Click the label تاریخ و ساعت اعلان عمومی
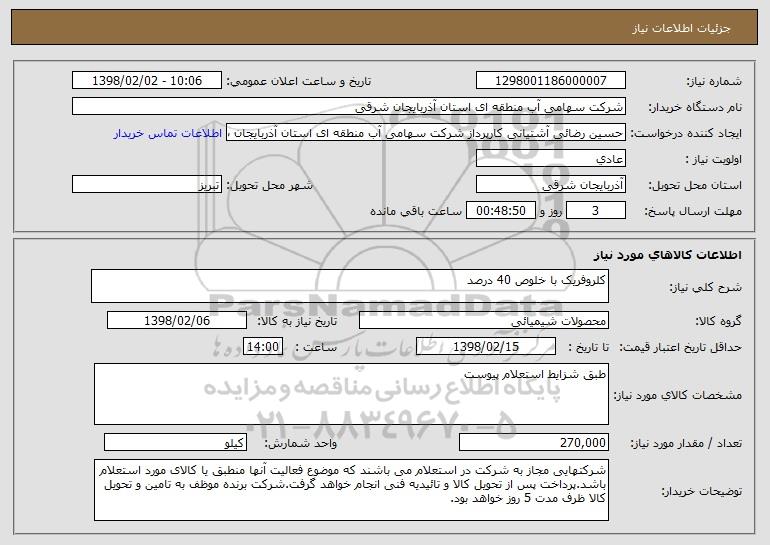Viewport: 770px width, 545px height. point(299,81)
